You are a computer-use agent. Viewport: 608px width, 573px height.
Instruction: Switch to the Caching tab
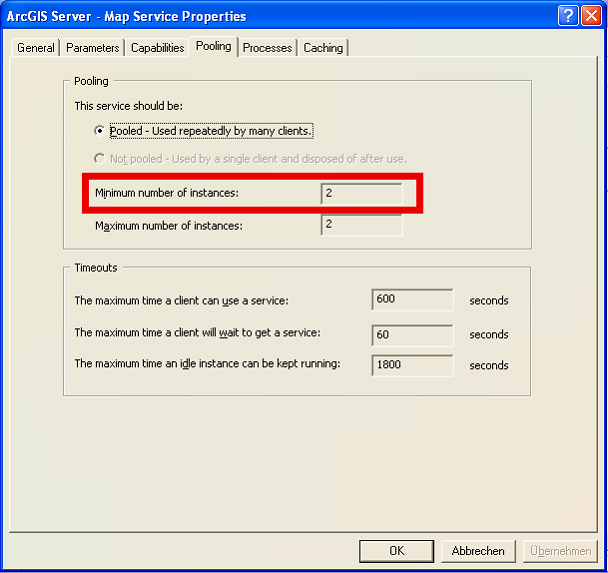tap(323, 48)
